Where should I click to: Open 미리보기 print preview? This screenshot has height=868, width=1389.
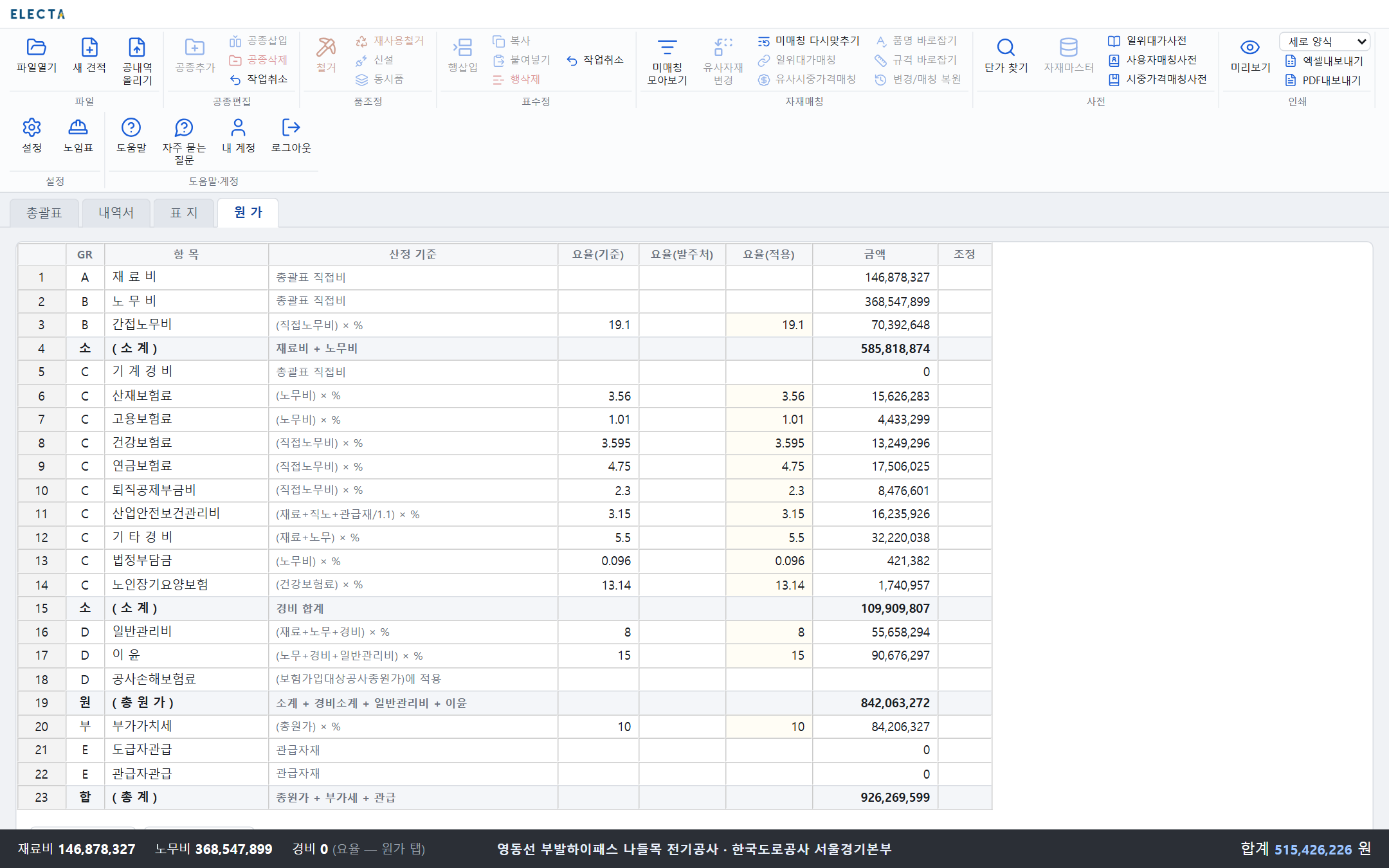(1250, 55)
